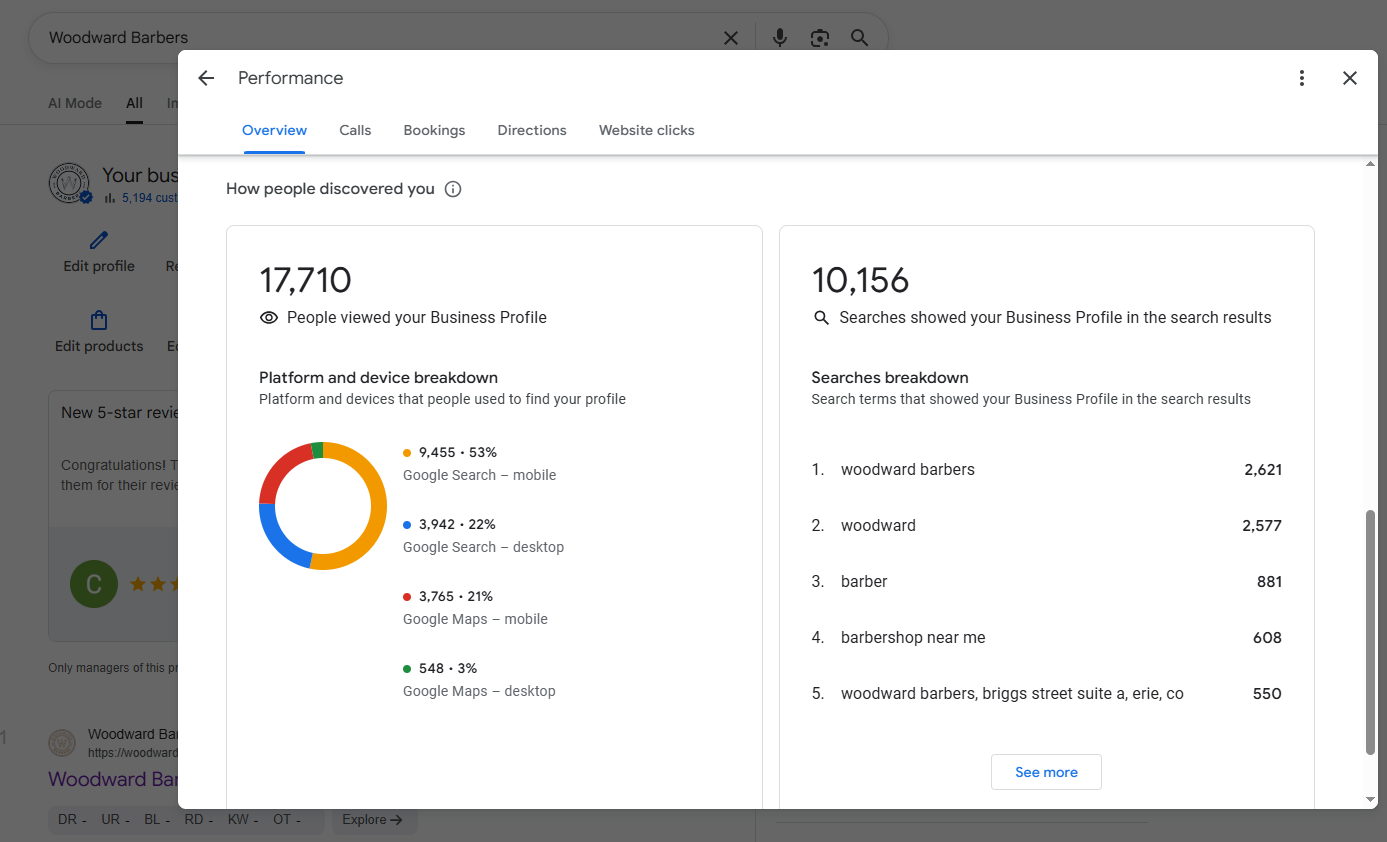
Task: Go to Website clicks tab
Action: pyautogui.click(x=646, y=130)
